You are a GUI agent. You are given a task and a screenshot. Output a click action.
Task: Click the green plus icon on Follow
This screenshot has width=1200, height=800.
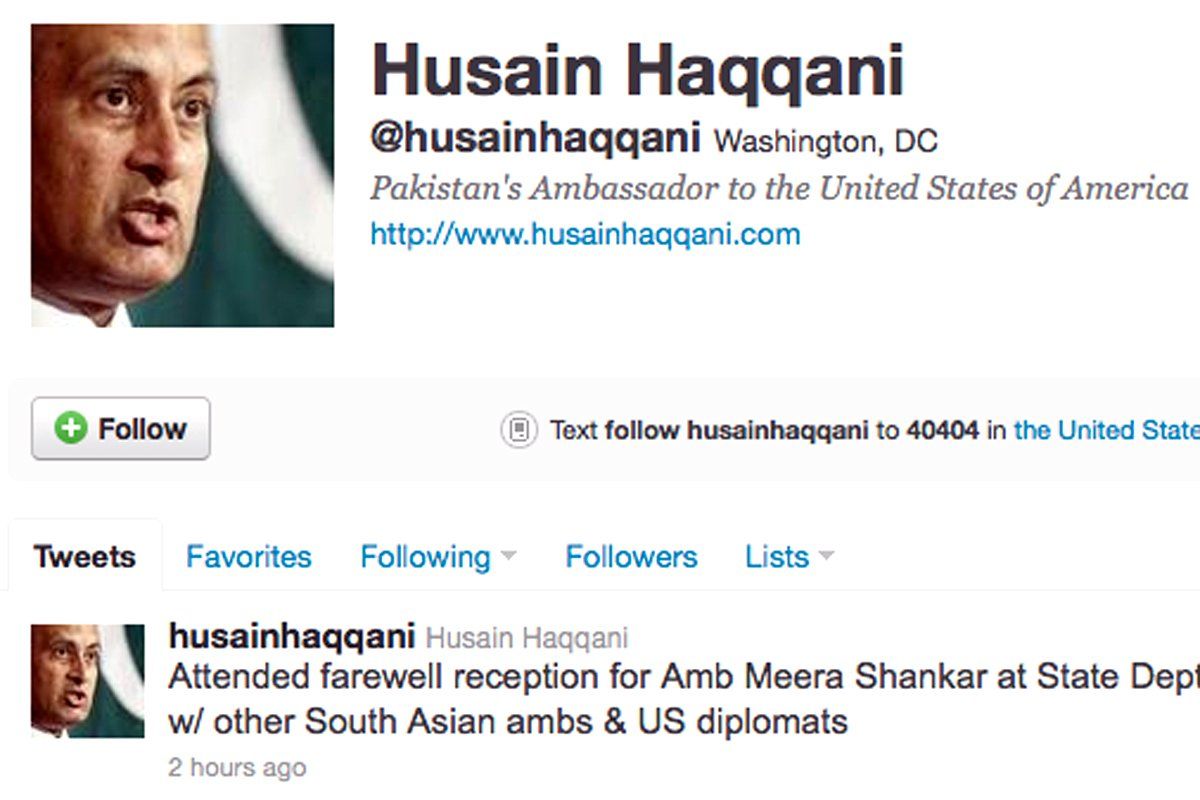point(71,429)
